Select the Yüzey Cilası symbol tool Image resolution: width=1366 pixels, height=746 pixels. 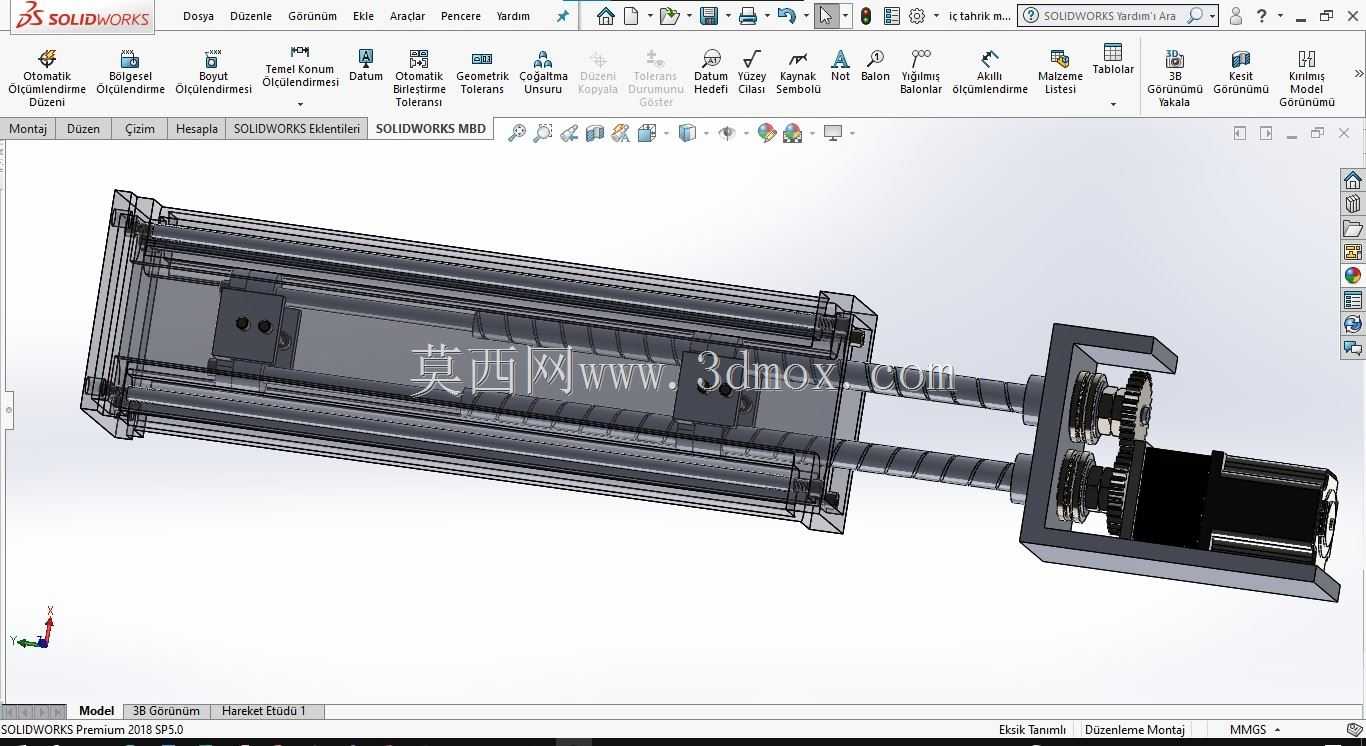point(752,72)
